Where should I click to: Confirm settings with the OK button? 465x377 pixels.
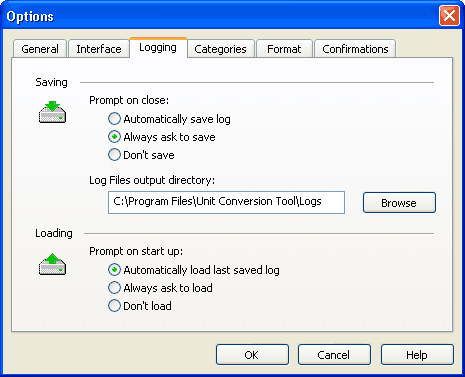(x=252, y=355)
